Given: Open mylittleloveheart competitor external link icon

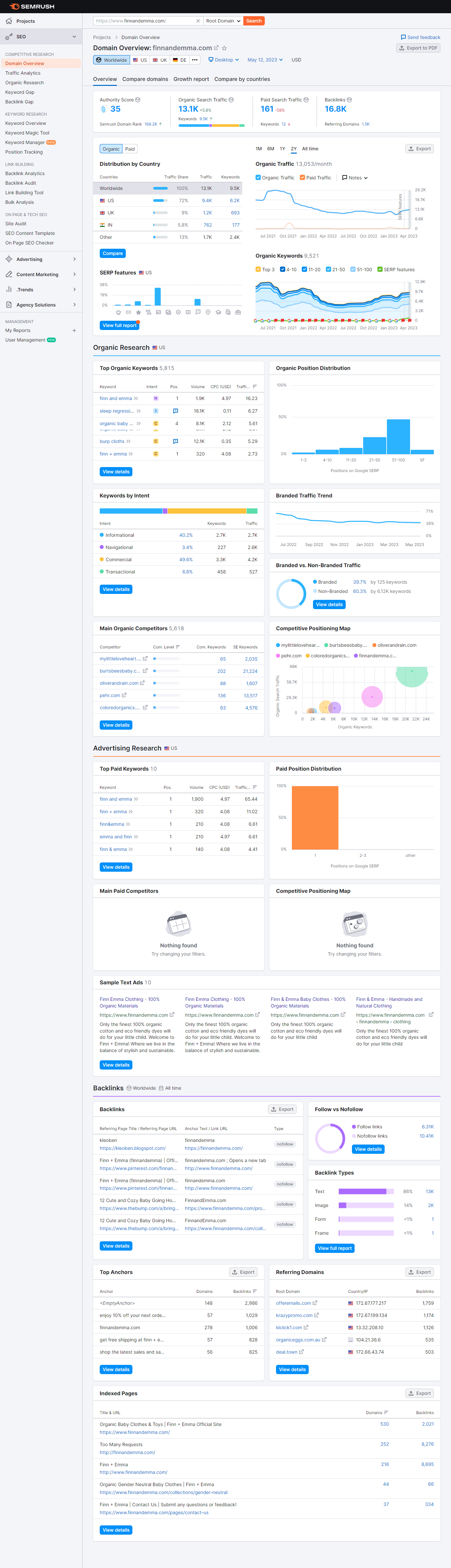Looking at the screenshot, I should coord(145,659).
